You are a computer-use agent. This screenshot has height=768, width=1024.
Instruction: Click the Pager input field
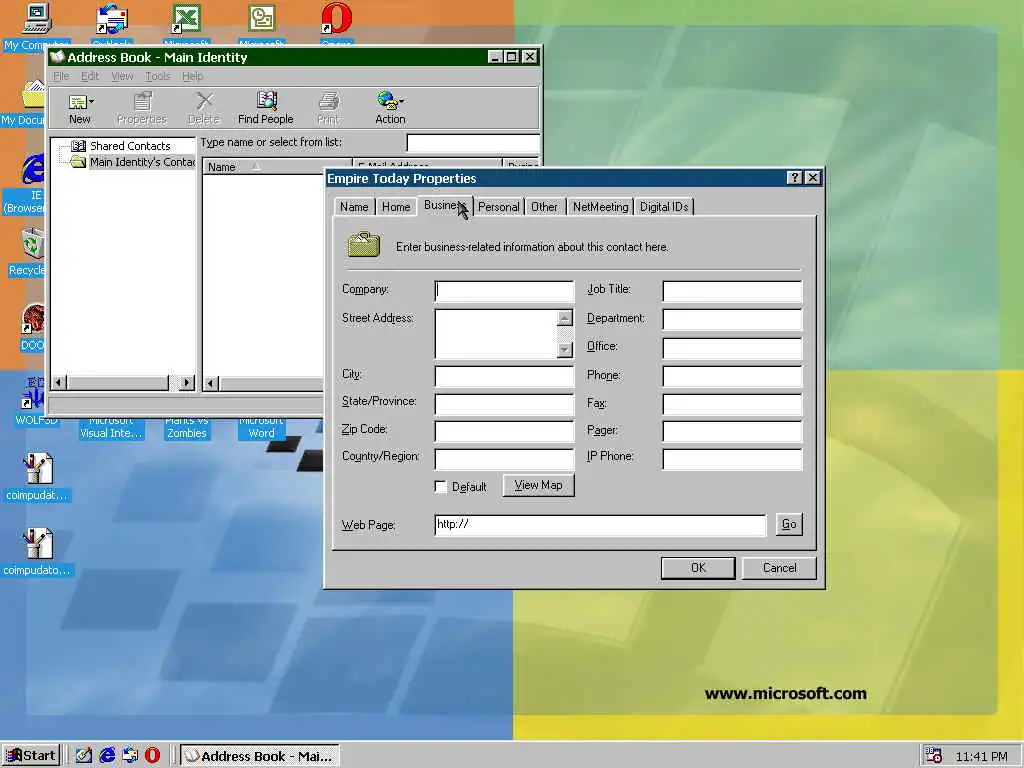click(732, 431)
